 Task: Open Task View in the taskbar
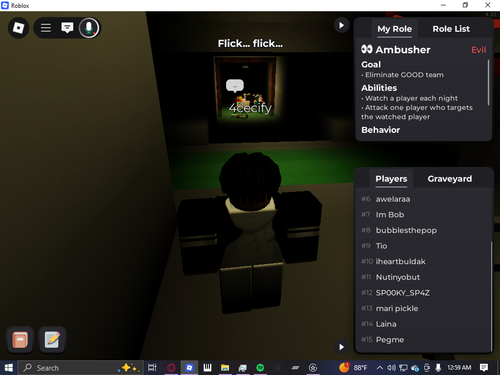pyautogui.click(x=152, y=368)
